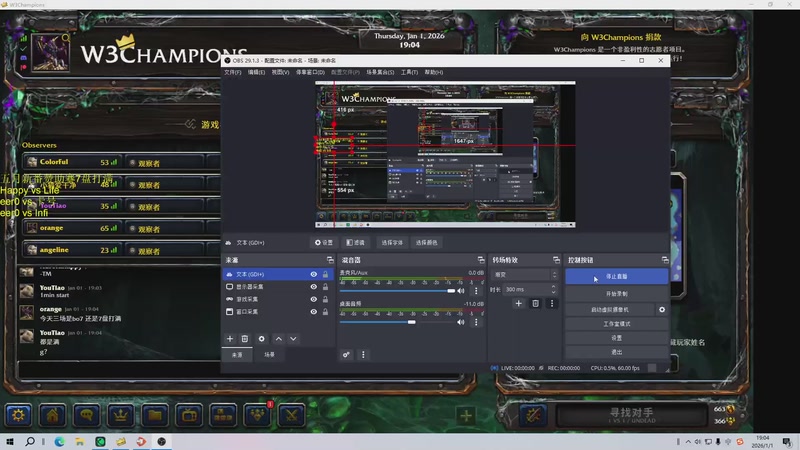Add a transition with the plus icon
Viewport: 800px width, 450px height.
tap(518, 304)
